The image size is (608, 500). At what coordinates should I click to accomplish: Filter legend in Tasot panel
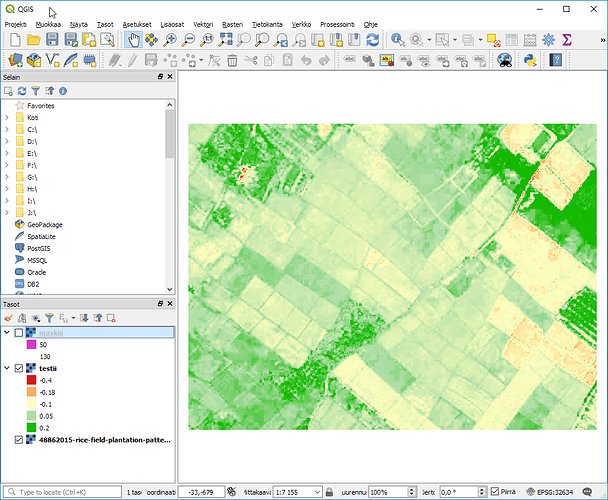click(49, 318)
